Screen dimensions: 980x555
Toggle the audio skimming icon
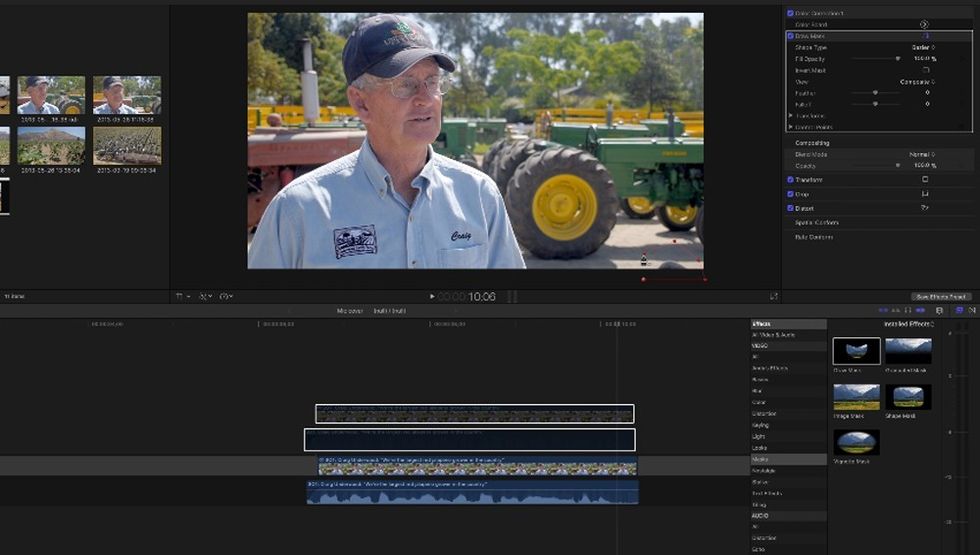click(x=896, y=311)
